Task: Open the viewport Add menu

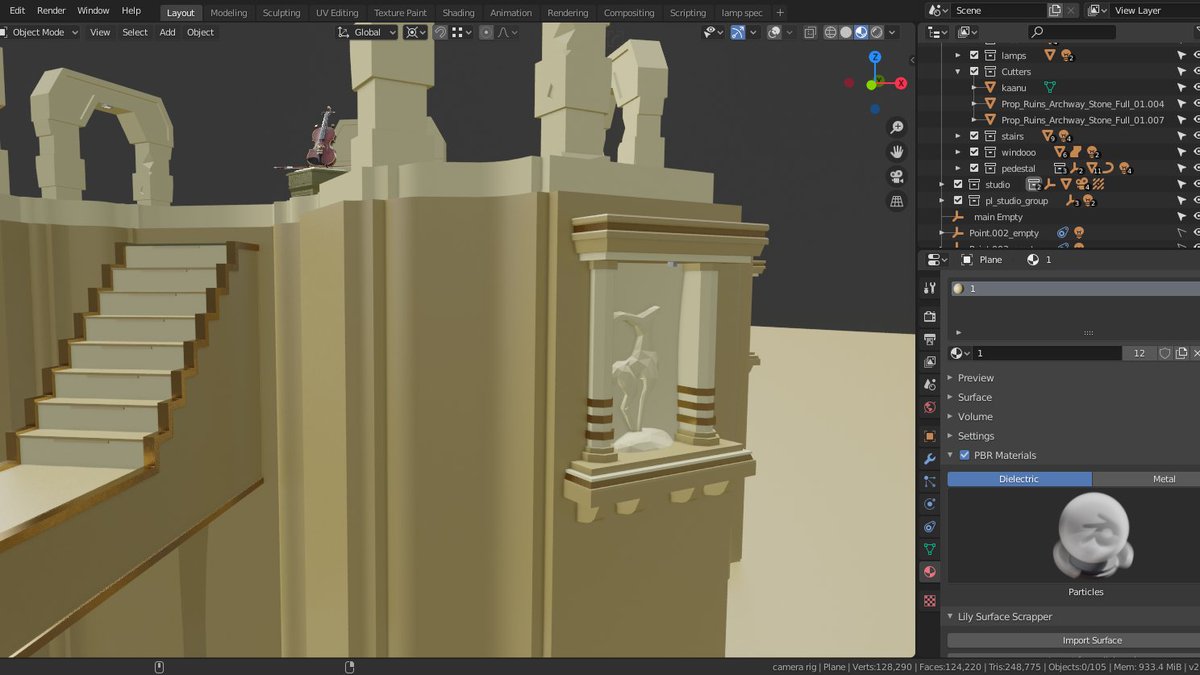Action: (167, 32)
